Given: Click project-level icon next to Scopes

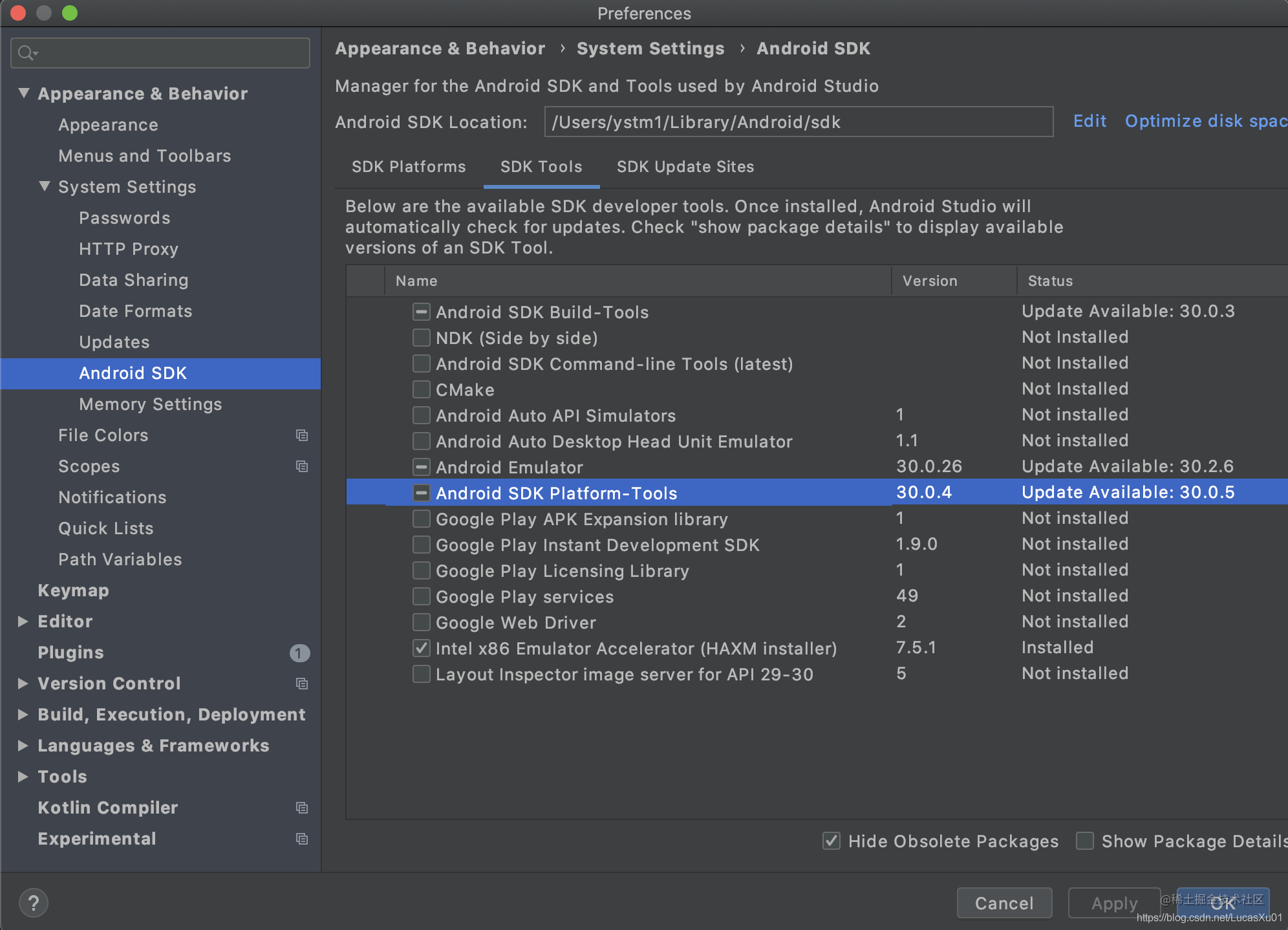Looking at the screenshot, I should click(301, 466).
